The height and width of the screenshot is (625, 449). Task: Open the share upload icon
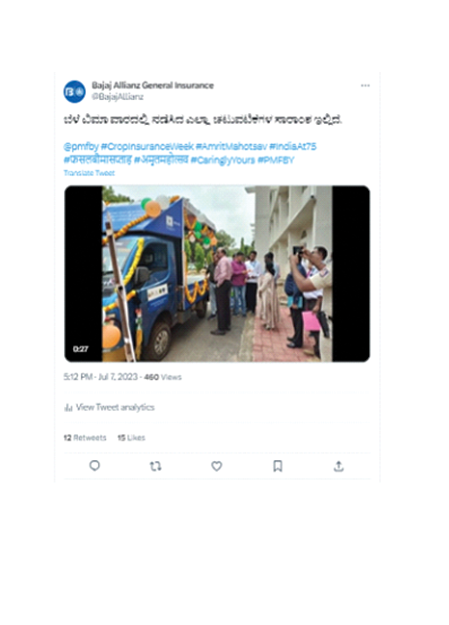(339, 466)
